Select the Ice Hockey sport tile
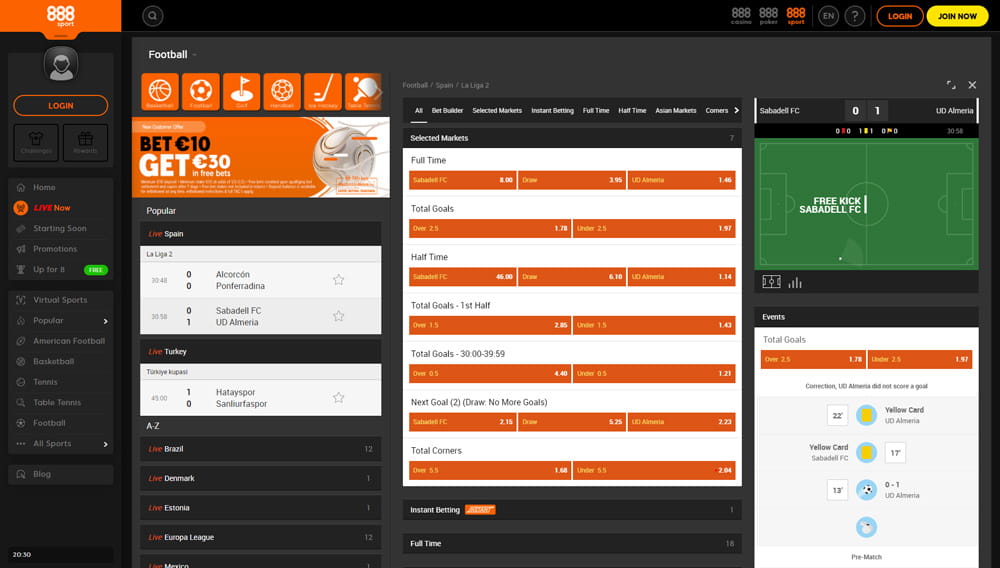 click(x=323, y=92)
